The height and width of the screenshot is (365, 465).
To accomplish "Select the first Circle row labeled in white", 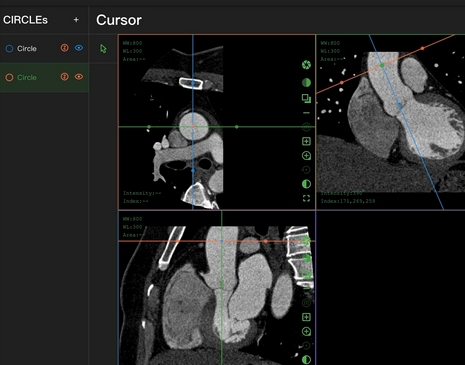I will pos(44,49).
